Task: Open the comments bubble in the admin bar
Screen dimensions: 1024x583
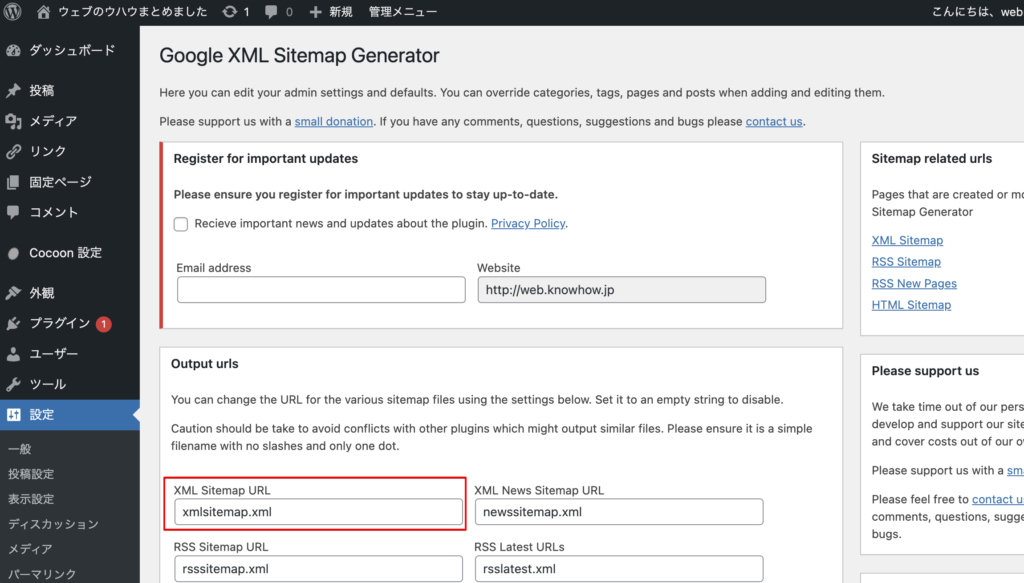Action: [x=271, y=12]
